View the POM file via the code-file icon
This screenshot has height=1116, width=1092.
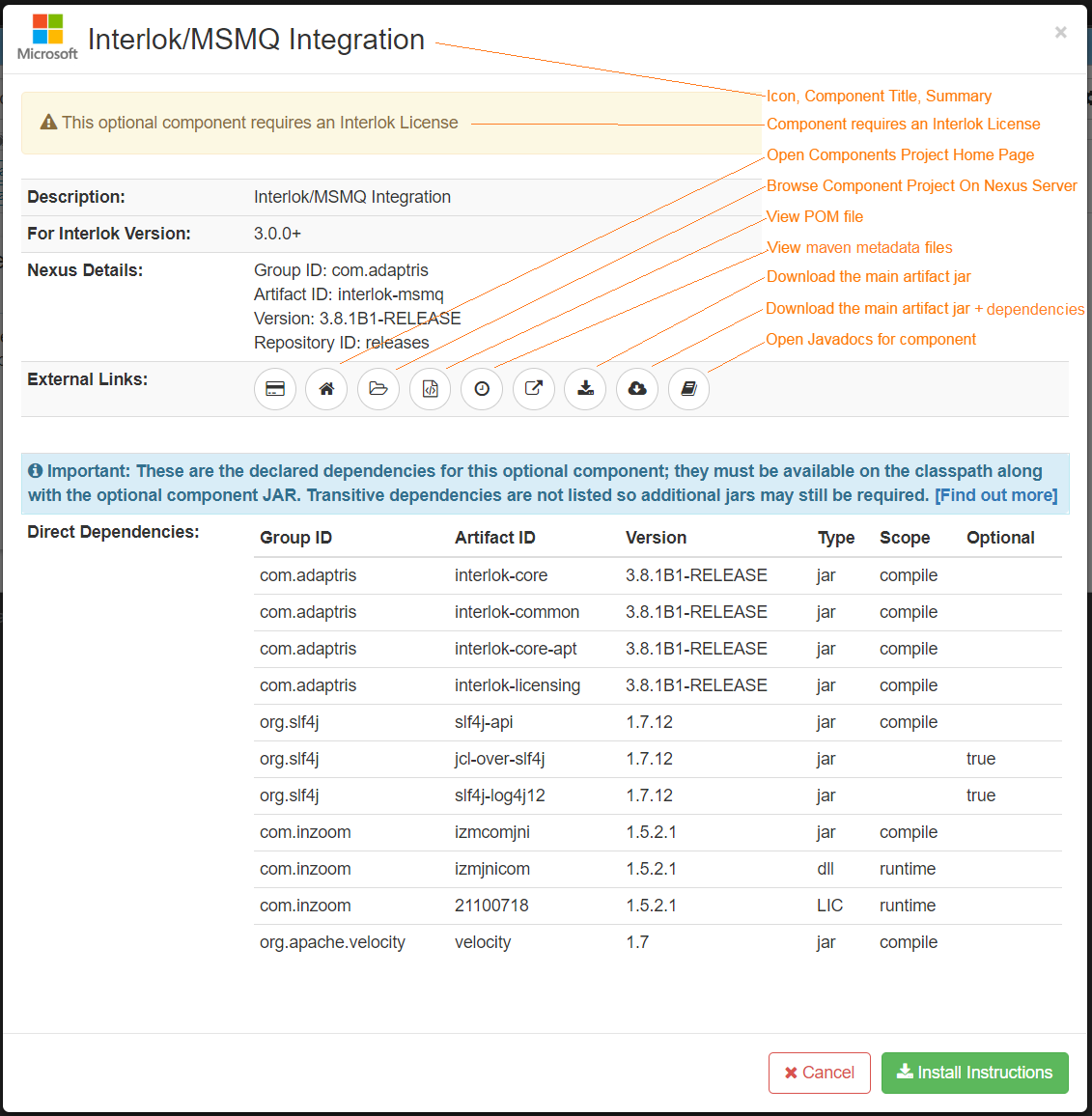pos(430,389)
